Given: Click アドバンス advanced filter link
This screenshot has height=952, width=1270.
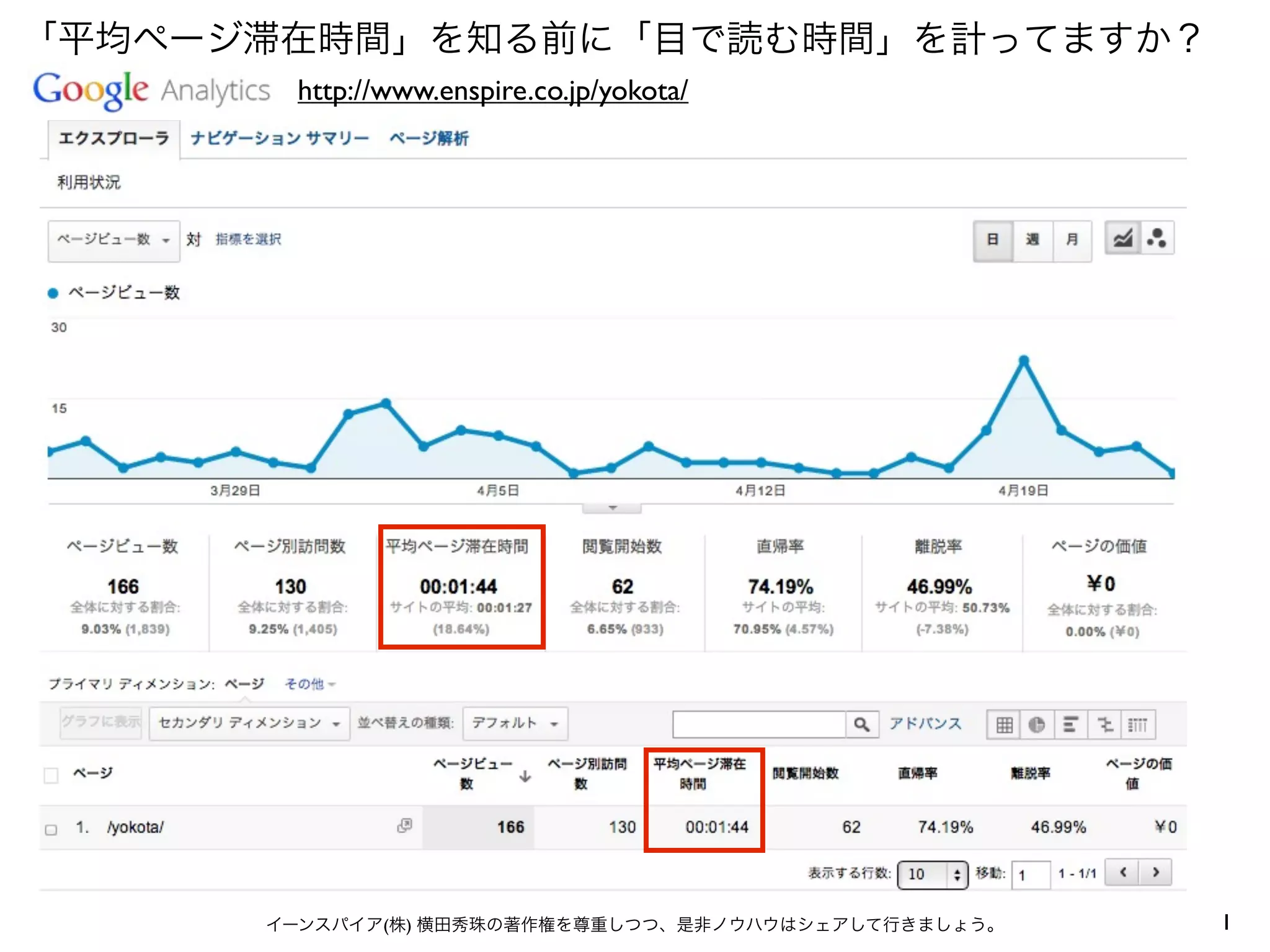Looking at the screenshot, I should 925,723.
